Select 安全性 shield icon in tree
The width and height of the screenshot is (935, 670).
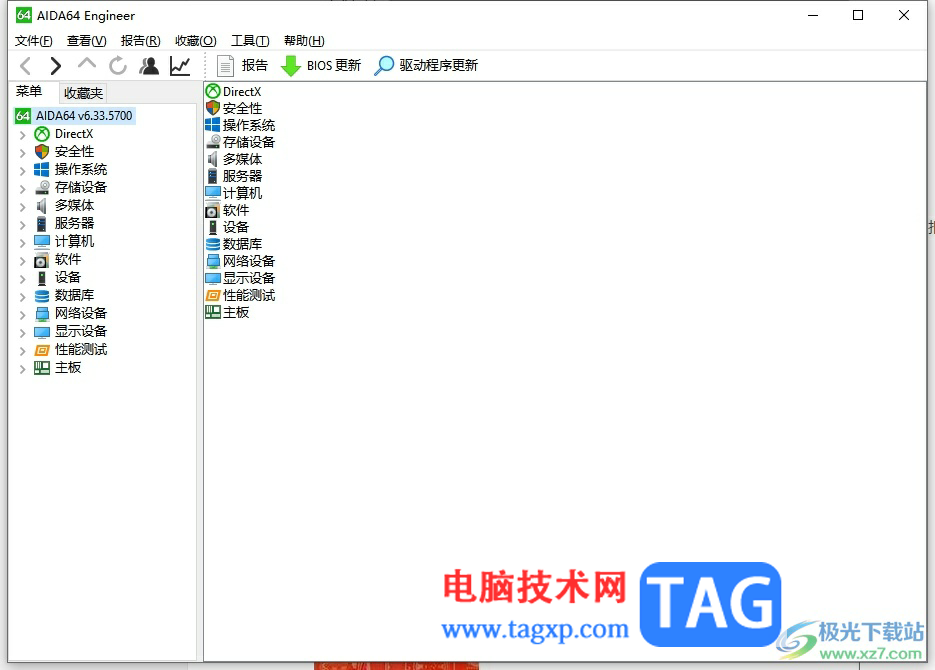click(42, 152)
